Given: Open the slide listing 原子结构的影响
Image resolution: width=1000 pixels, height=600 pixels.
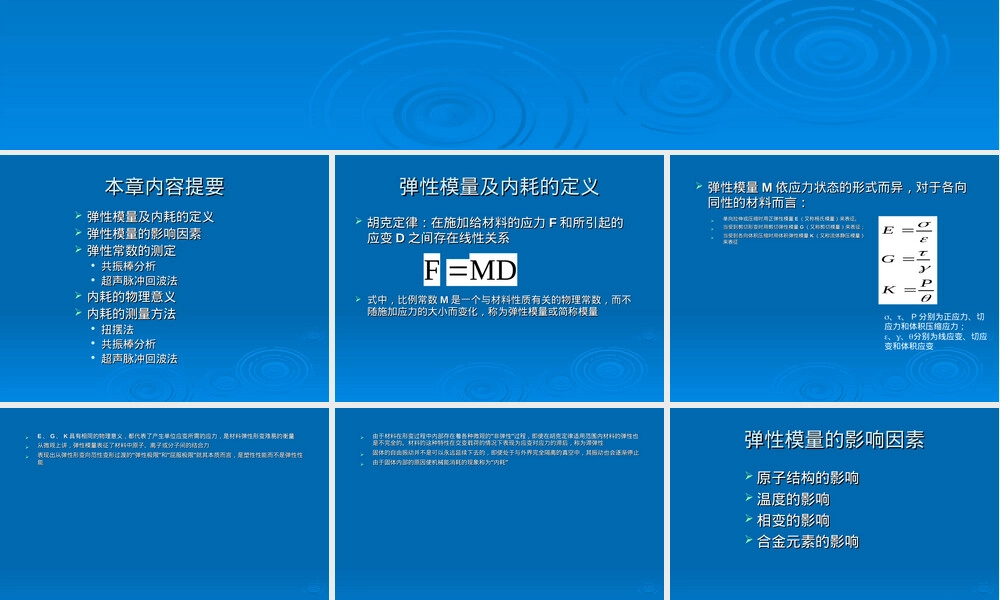Looking at the screenshot, I should [x=834, y=504].
